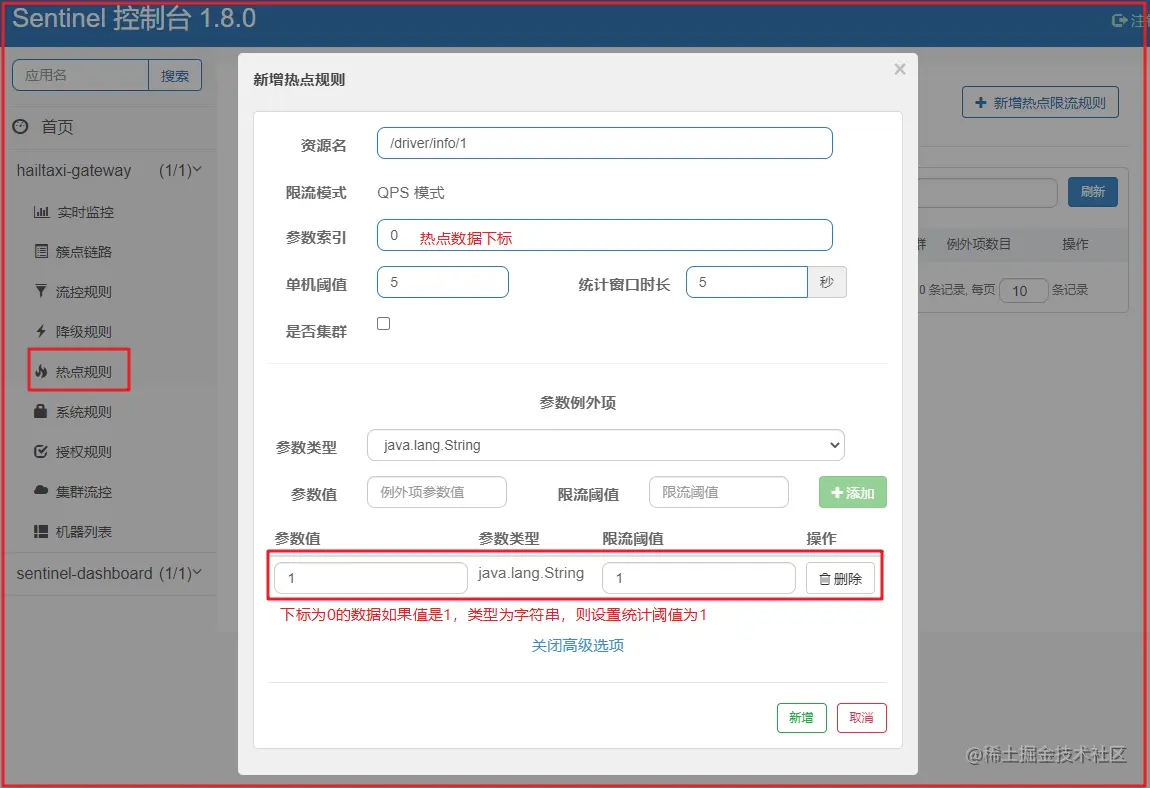Image resolution: width=1150 pixels, height=788 pixels.
Task: Collapse the hailtaxi-gateway app group
Action: point(109,170)
